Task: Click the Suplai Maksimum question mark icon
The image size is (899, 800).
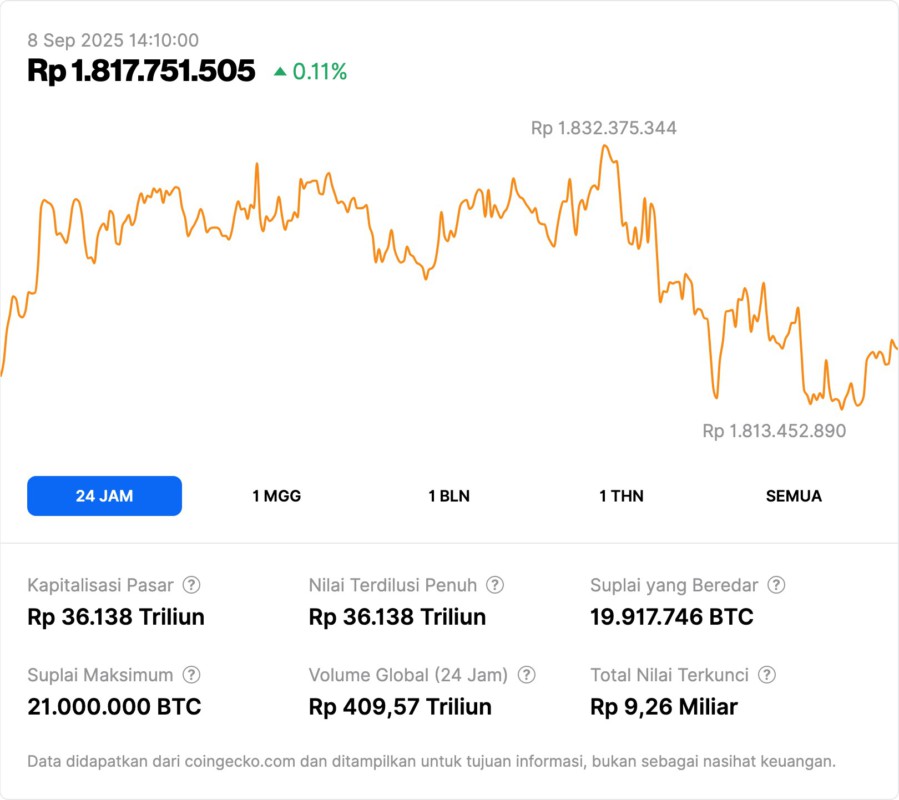Action: pyautogui.click(x=191, y=675)
